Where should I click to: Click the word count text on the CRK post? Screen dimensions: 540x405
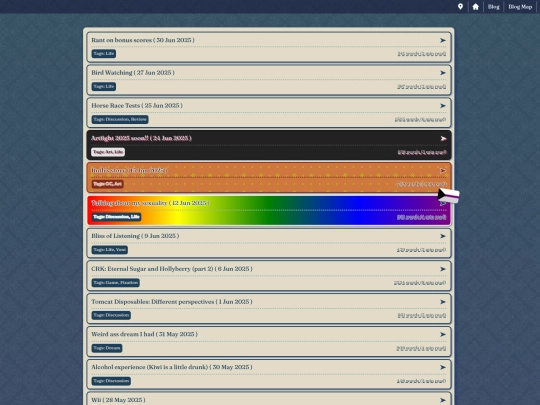420,283
